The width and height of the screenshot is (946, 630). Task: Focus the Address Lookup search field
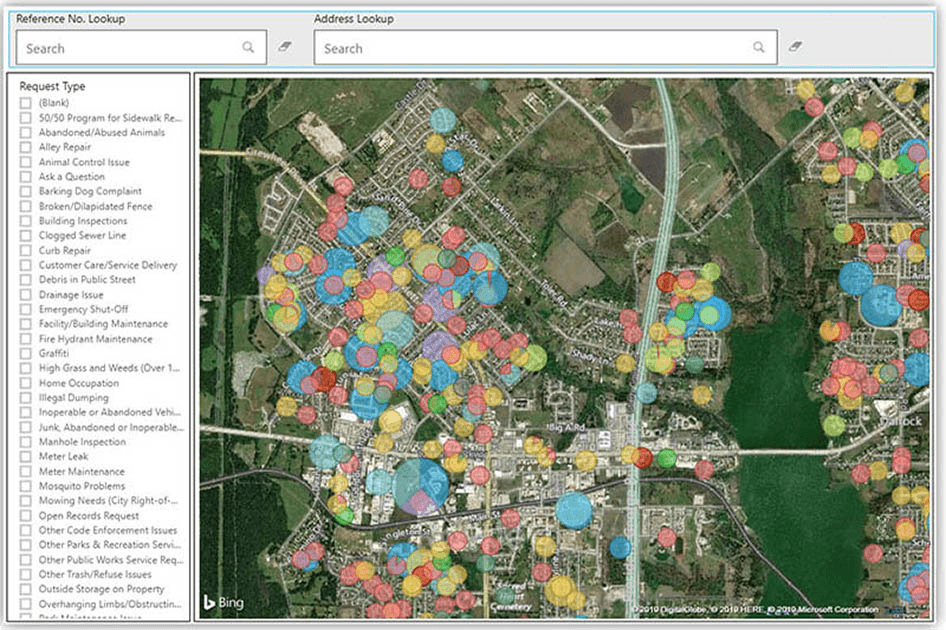point(535,48)
